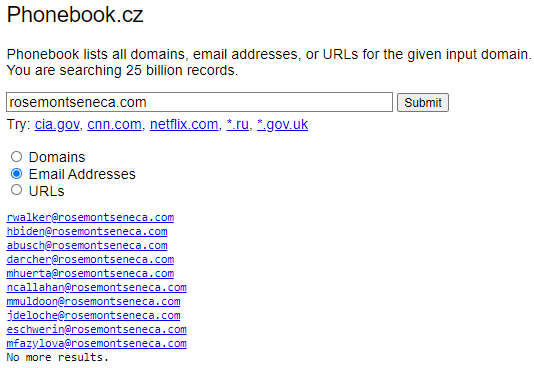The image size is (534, 368).
Task: Select the Email Addresses radio button
Action: click(16, 174)
